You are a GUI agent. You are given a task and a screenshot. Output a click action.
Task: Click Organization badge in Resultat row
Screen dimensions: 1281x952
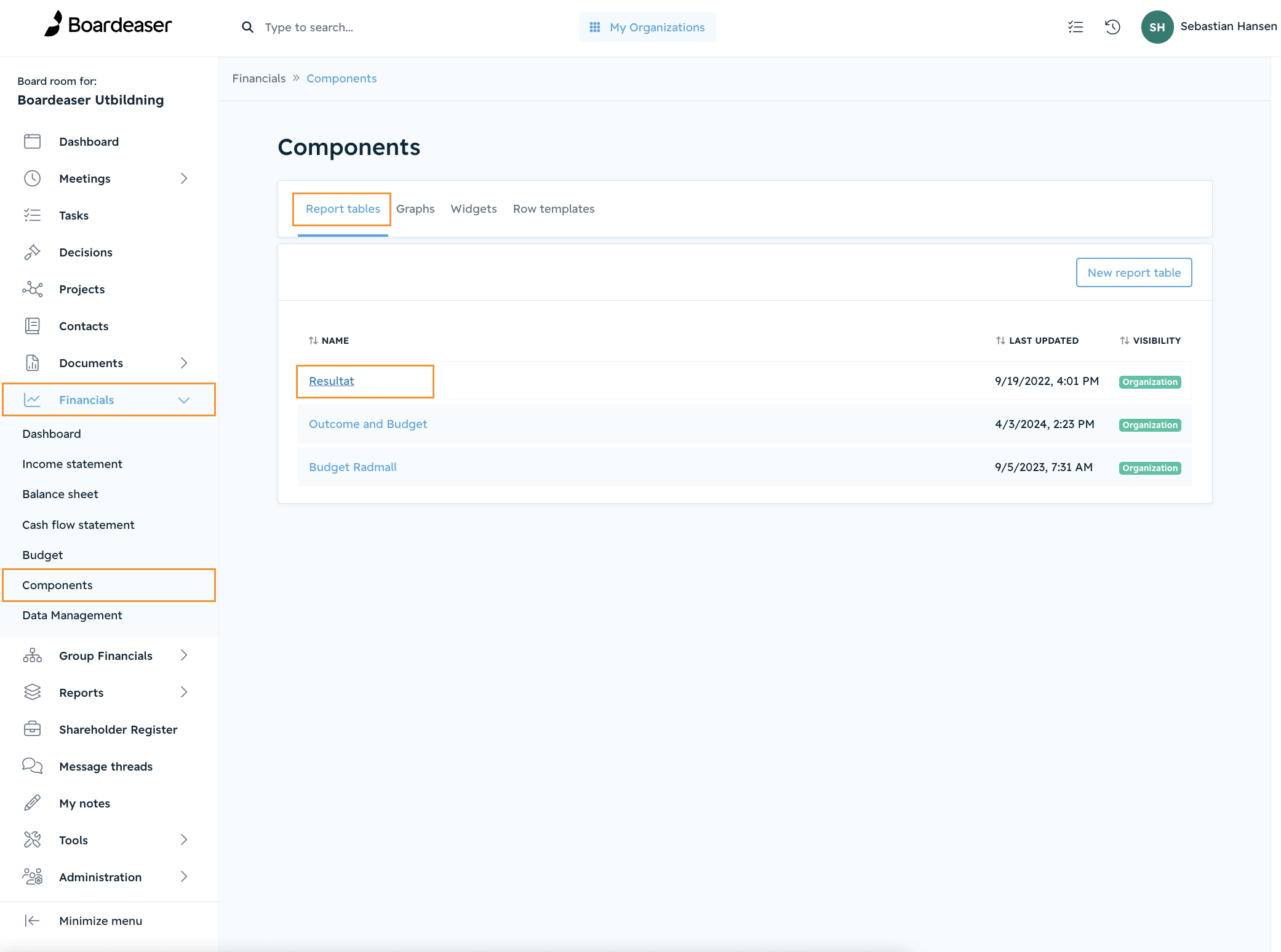1149,382
